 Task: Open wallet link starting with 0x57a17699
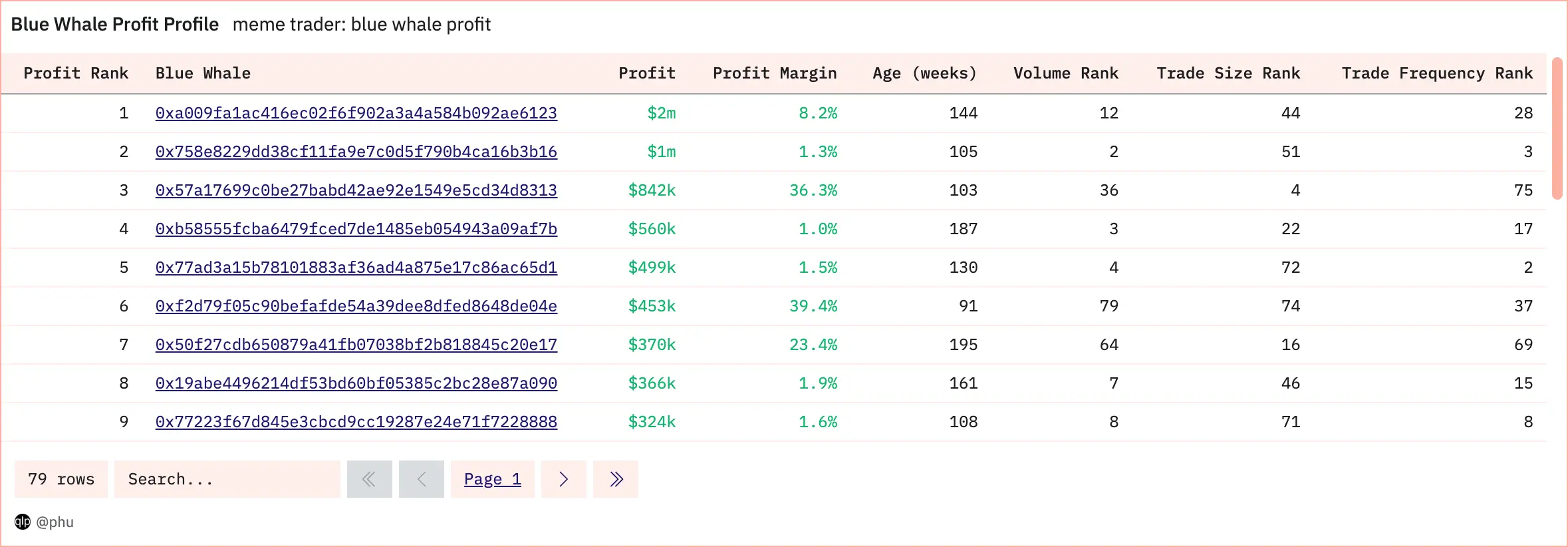click(356, 190)
